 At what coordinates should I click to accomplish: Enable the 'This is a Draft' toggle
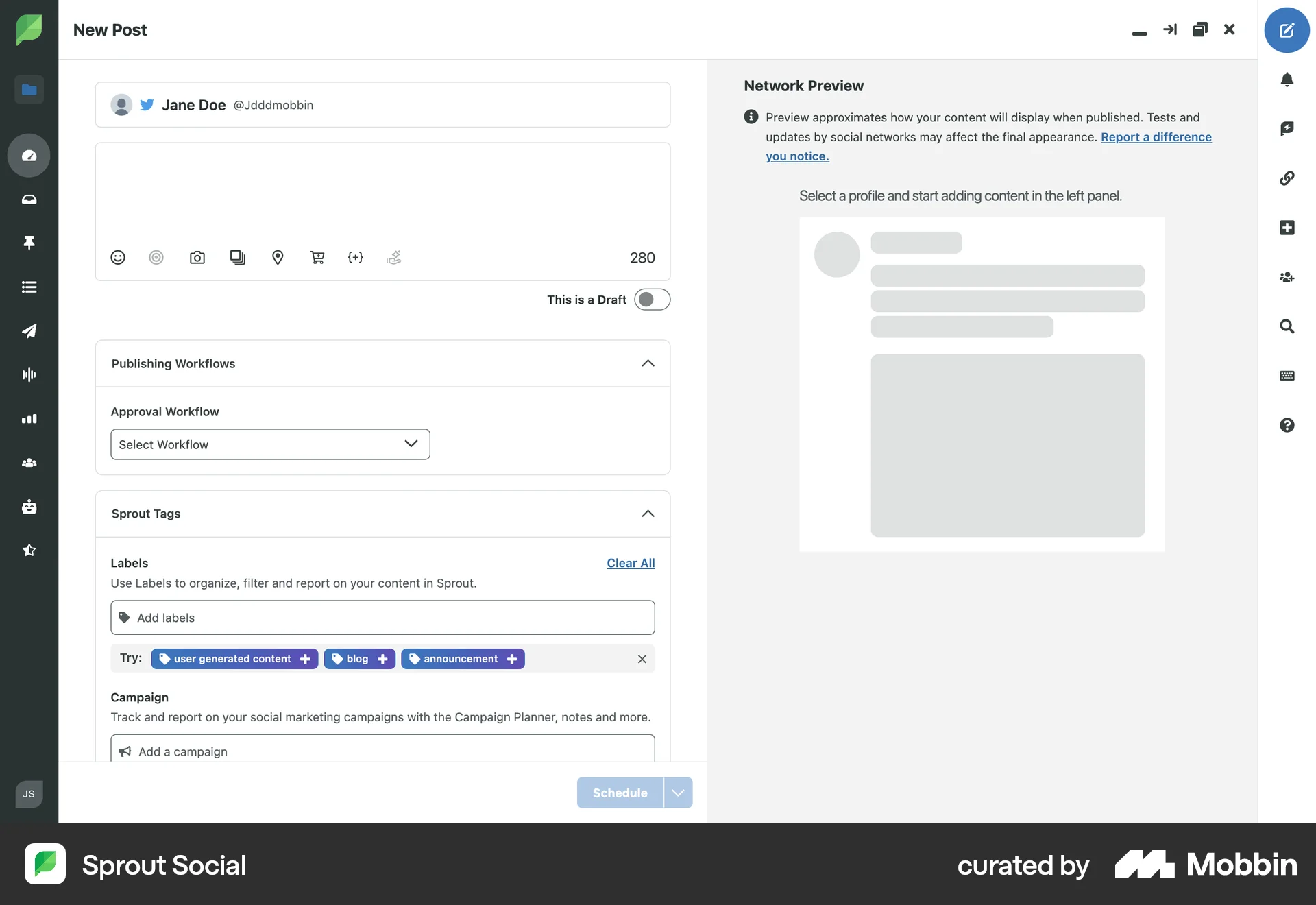(652, 299)
